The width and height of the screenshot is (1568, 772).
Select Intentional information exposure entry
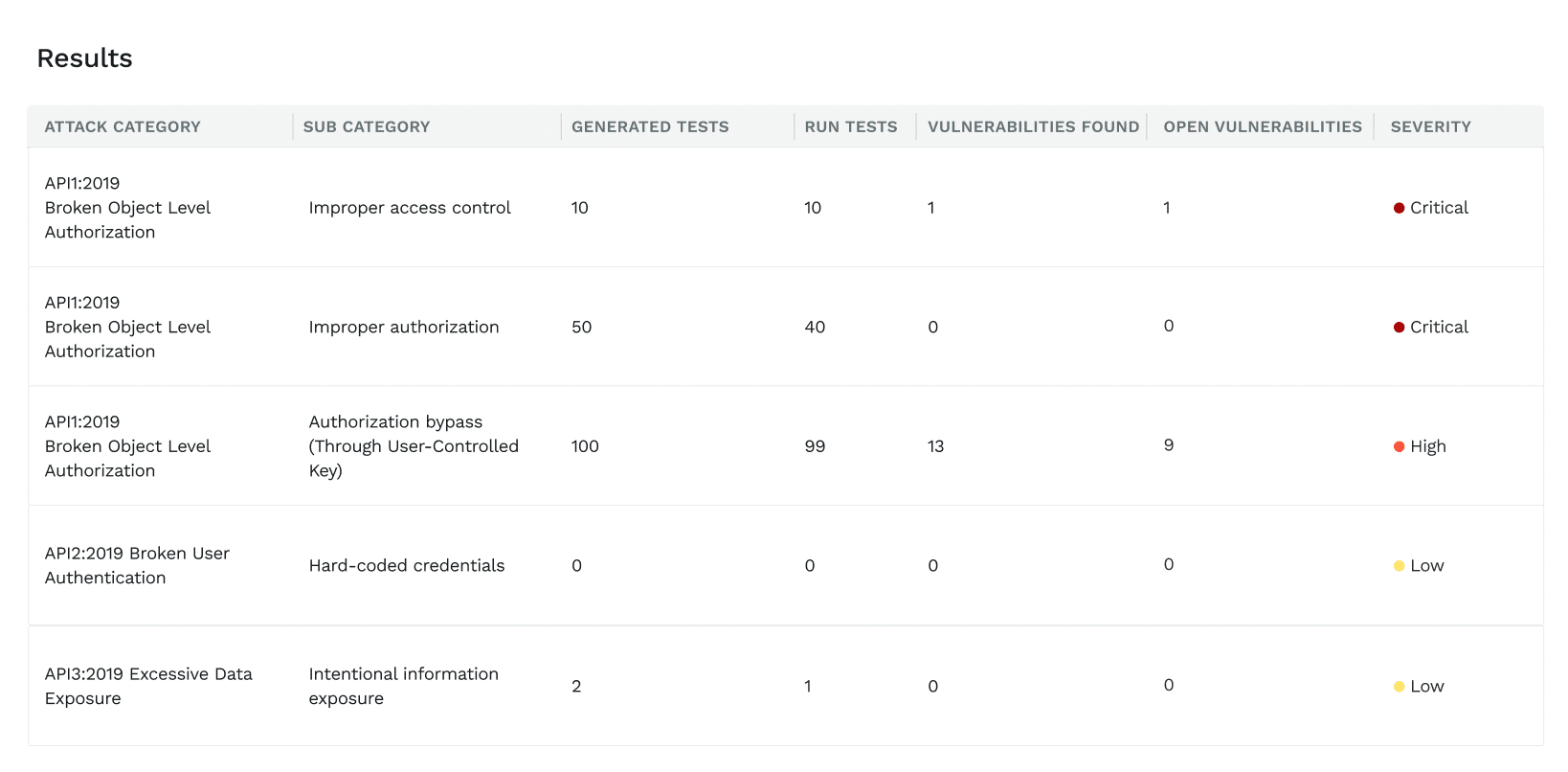(403, 686)
